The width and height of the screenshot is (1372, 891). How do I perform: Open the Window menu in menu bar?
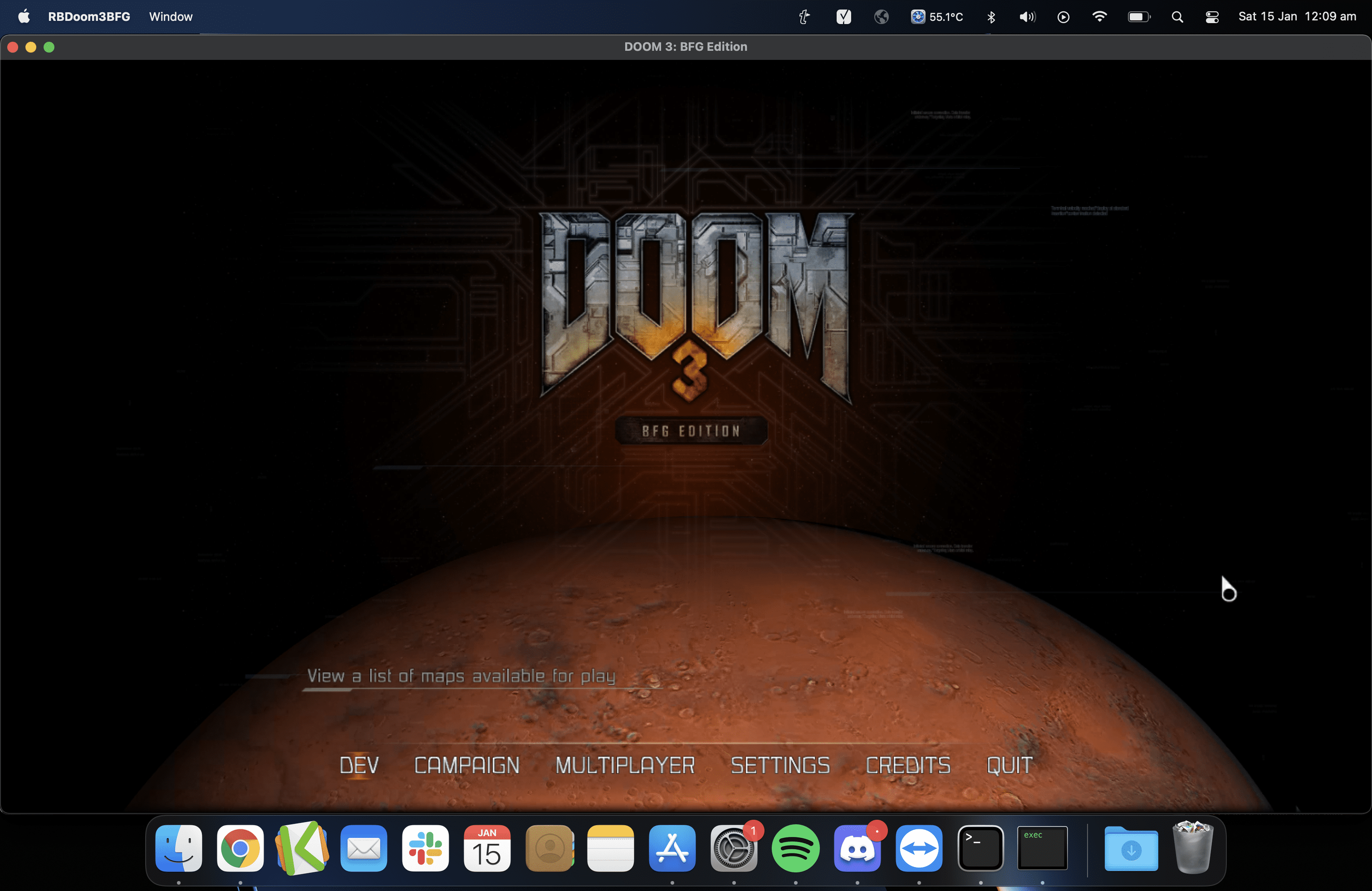pyautogui.click(x=171, y=17)
